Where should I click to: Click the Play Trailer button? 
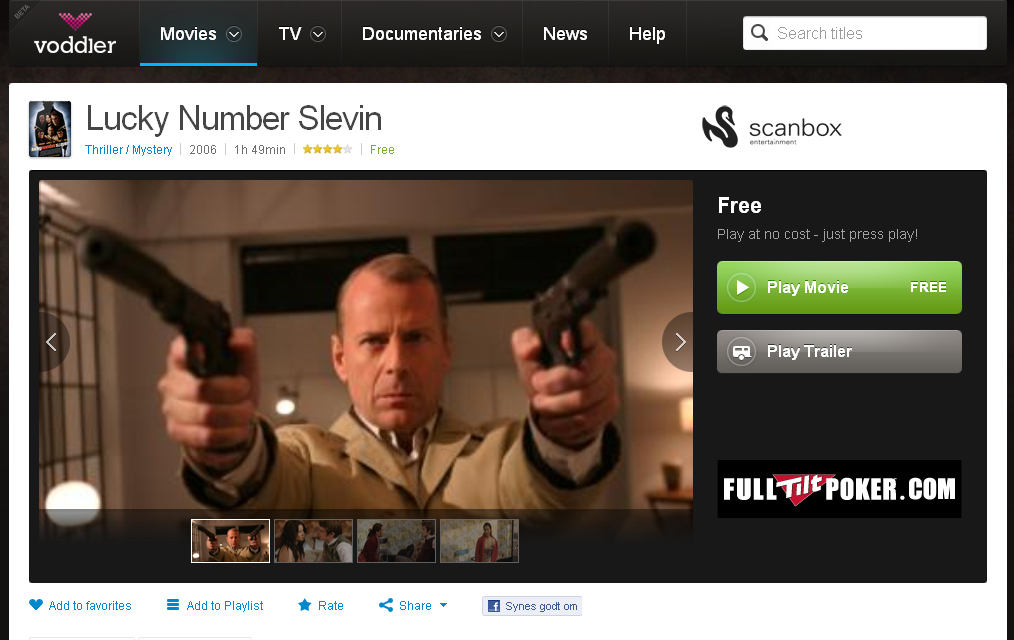[839, 352]
